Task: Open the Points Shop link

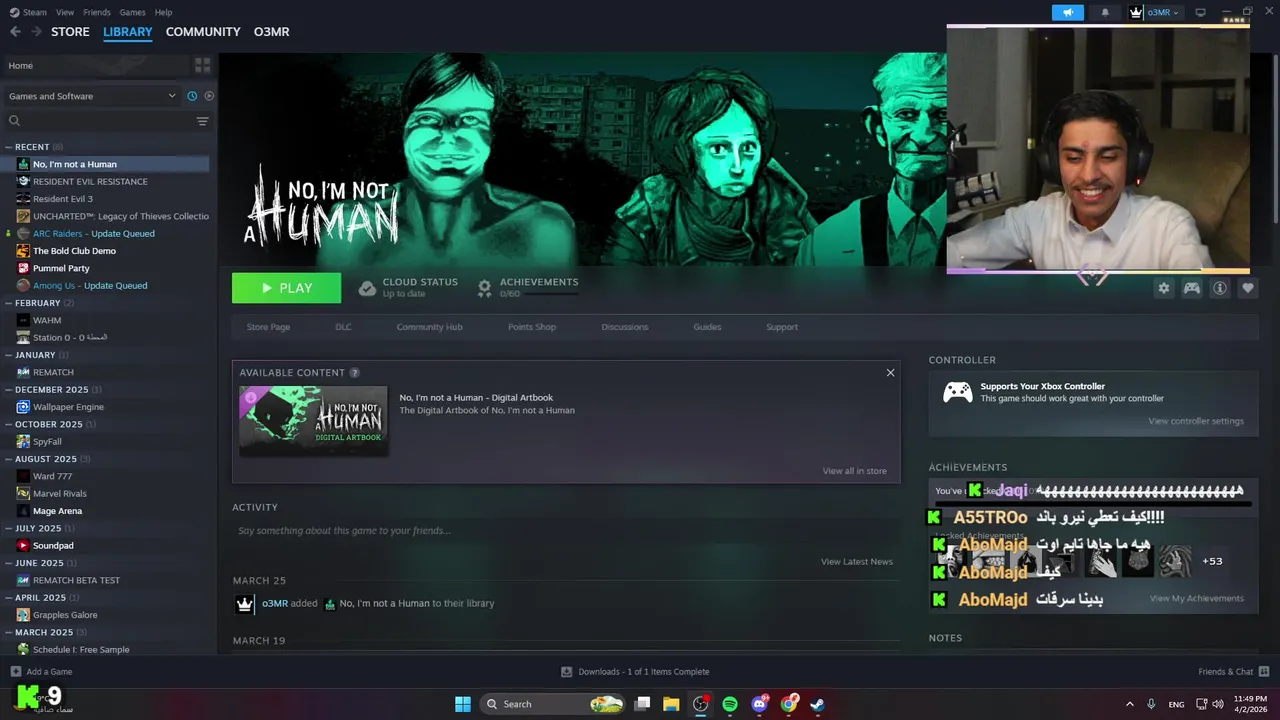Action: pyautogui.click(x=532, y=327)
